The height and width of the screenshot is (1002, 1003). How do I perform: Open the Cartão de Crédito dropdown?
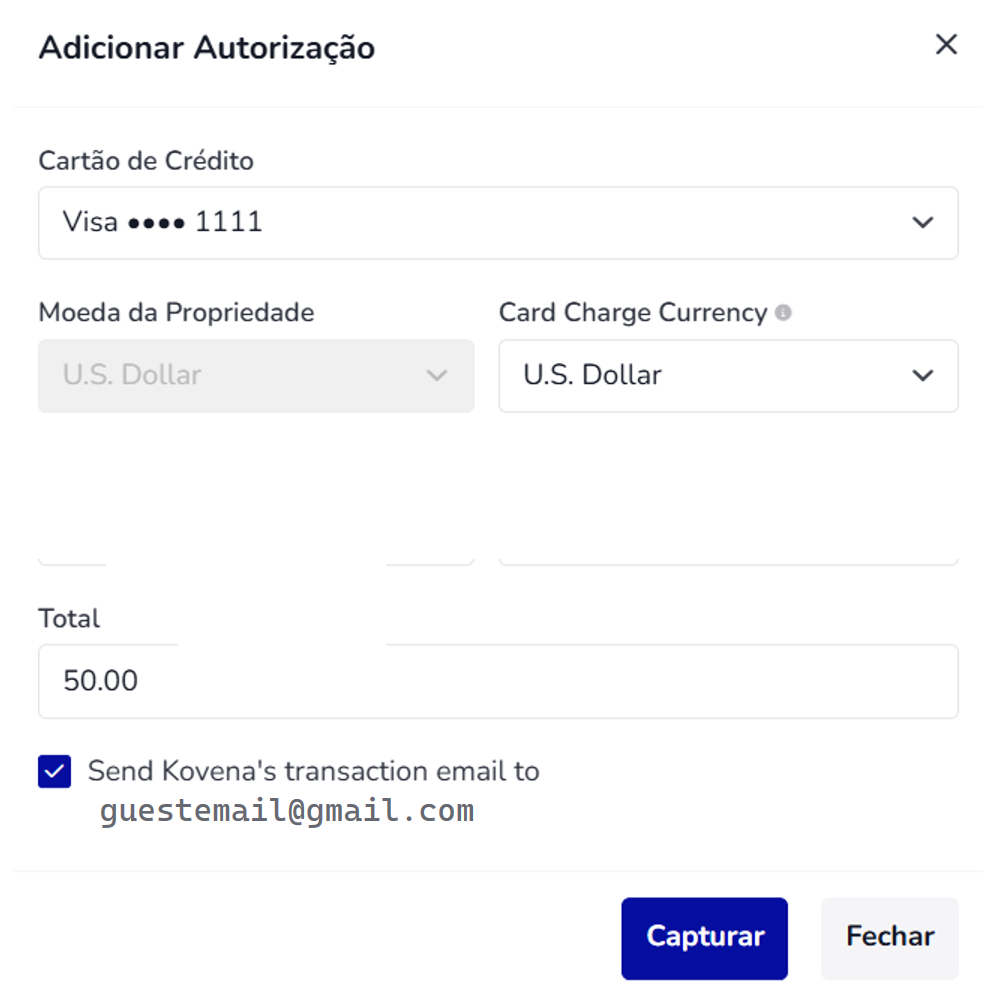click(497, 222)
